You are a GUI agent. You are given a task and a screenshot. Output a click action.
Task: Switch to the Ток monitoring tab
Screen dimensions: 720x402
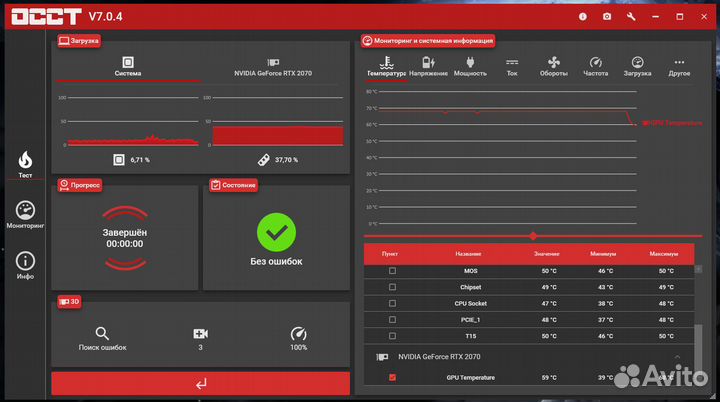(x=512, y=67)
